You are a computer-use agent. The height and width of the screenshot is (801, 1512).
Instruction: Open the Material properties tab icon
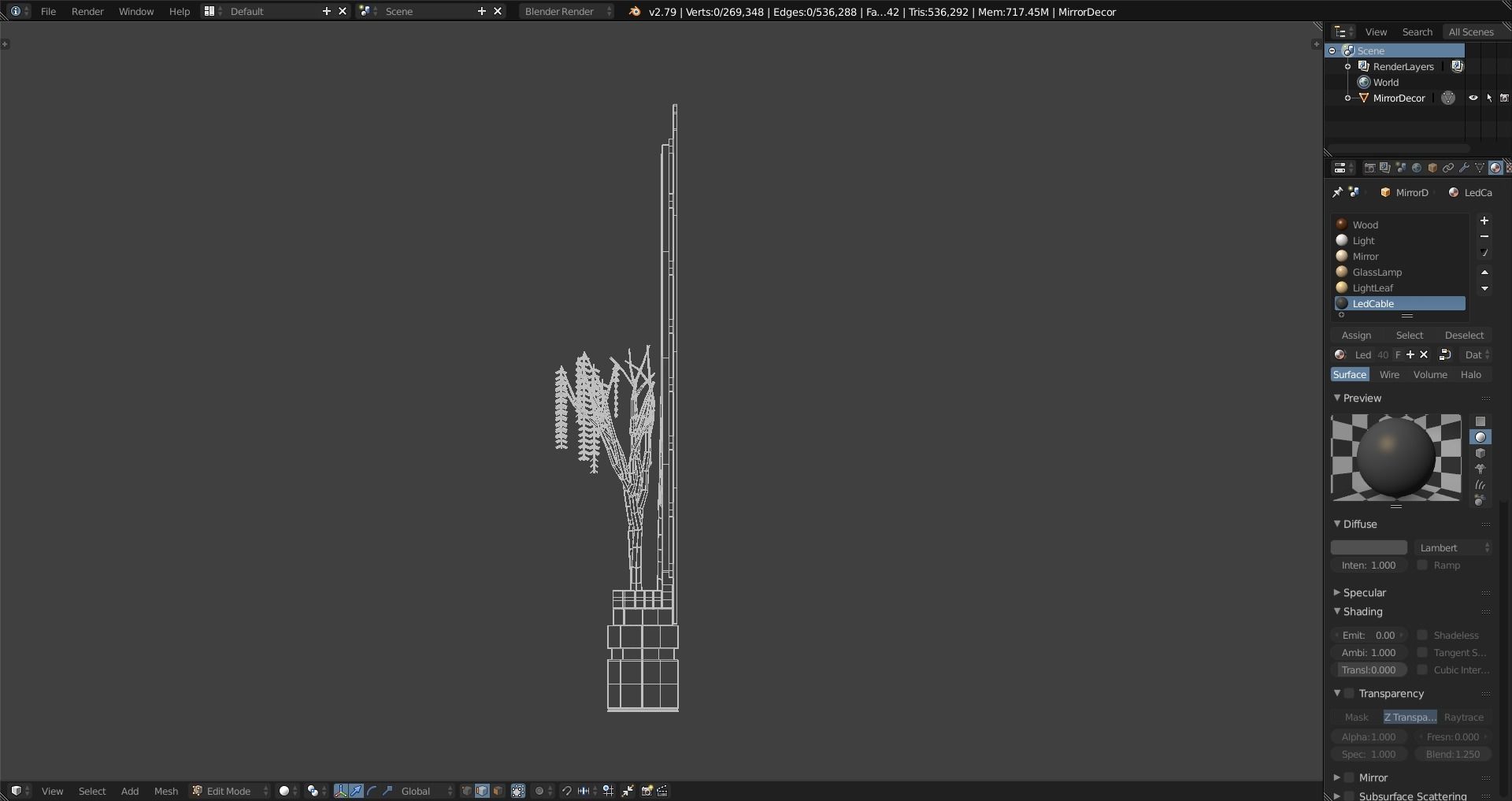coord(1495,168)
